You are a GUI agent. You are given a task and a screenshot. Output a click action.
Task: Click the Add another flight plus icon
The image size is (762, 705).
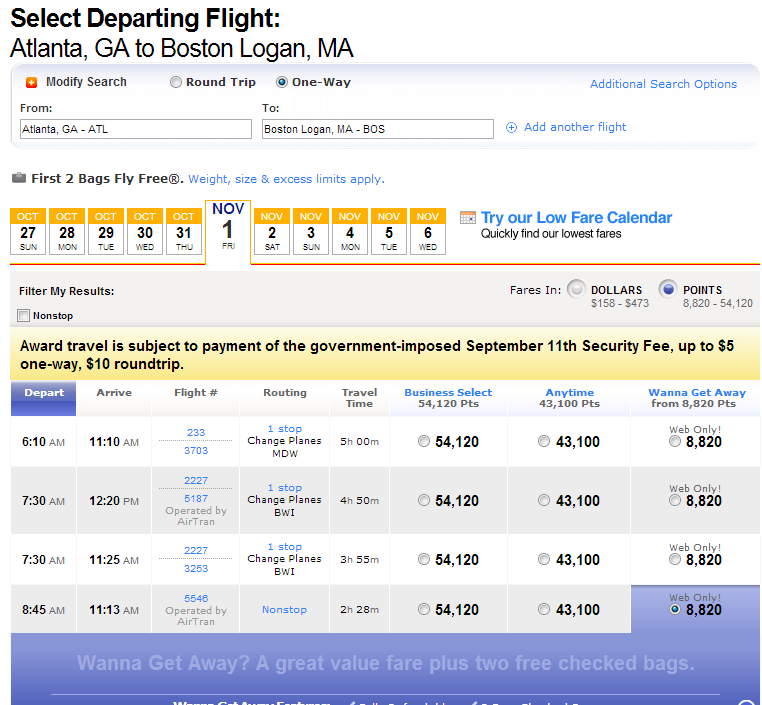[511, 128]
